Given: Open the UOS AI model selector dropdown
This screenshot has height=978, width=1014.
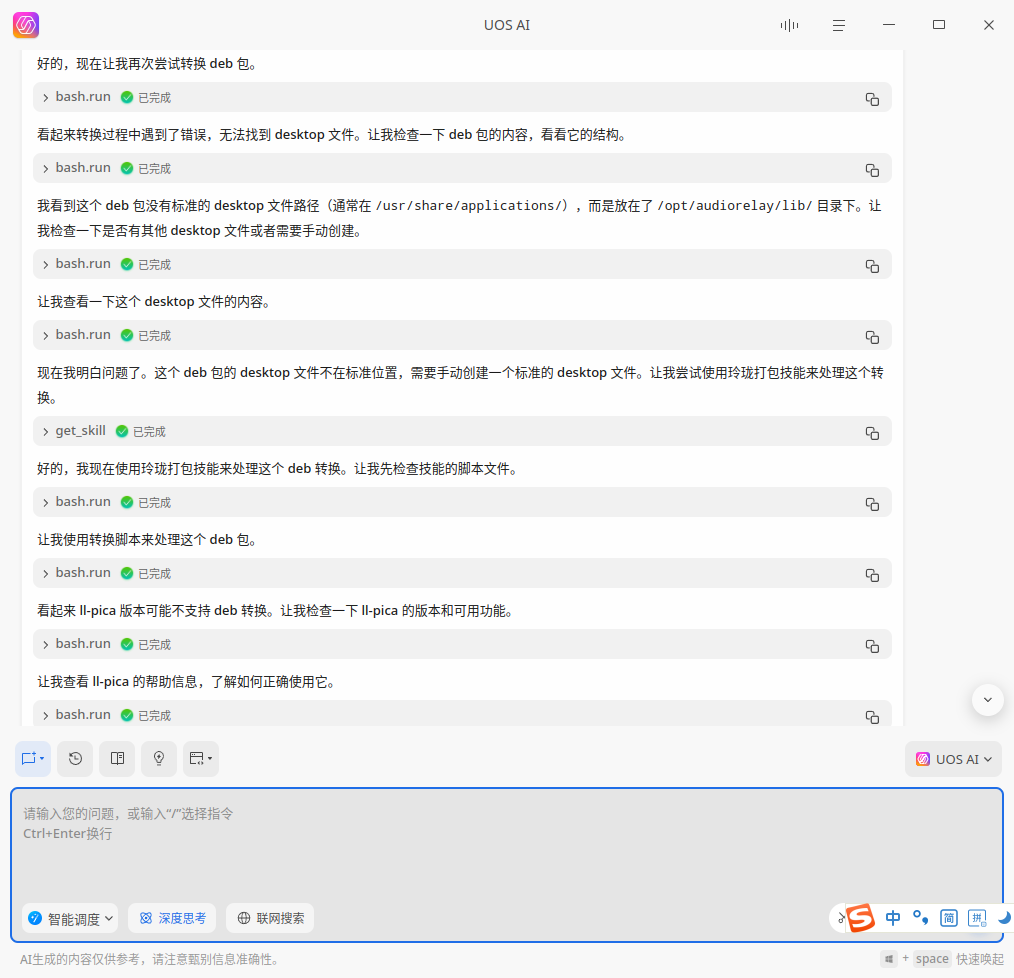Looking at the screenshot, I should (953, 759).
